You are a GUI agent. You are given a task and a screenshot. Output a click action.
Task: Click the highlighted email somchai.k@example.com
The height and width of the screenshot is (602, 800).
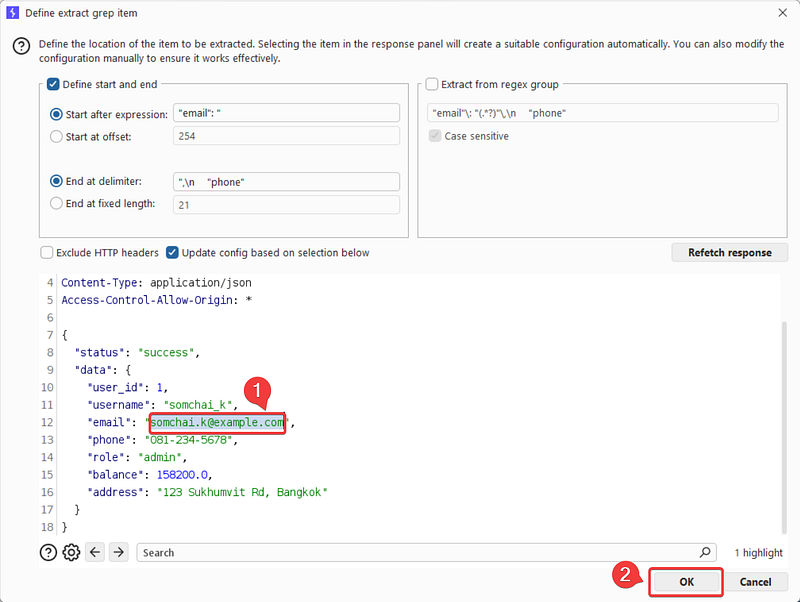pyautogui.click(x=217, y=422)
